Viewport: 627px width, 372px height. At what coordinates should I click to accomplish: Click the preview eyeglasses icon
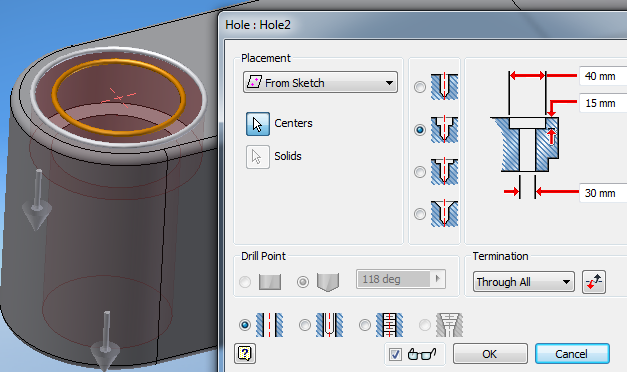[421, 354]
